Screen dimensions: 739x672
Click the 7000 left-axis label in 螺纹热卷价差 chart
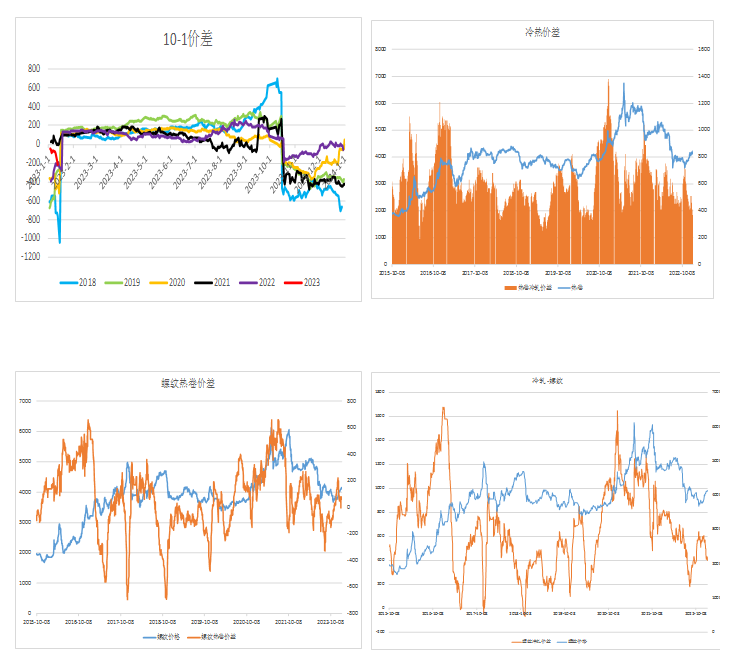(25, 401)
